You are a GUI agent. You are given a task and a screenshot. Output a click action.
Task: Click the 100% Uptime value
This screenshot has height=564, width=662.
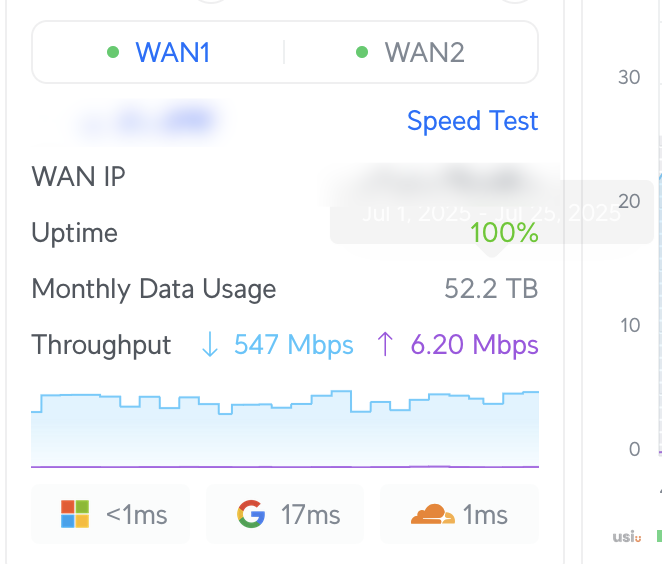[x=504, y=234]
